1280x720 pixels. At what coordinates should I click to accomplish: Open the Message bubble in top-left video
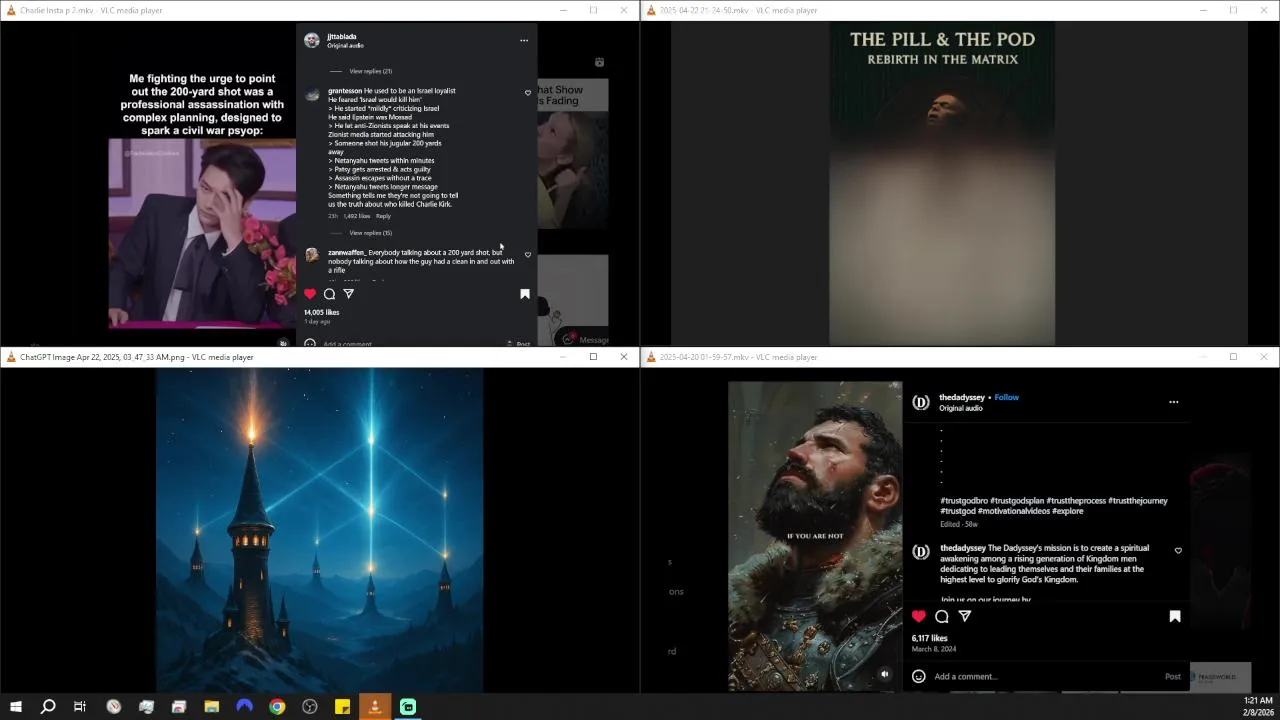point(584,339)
